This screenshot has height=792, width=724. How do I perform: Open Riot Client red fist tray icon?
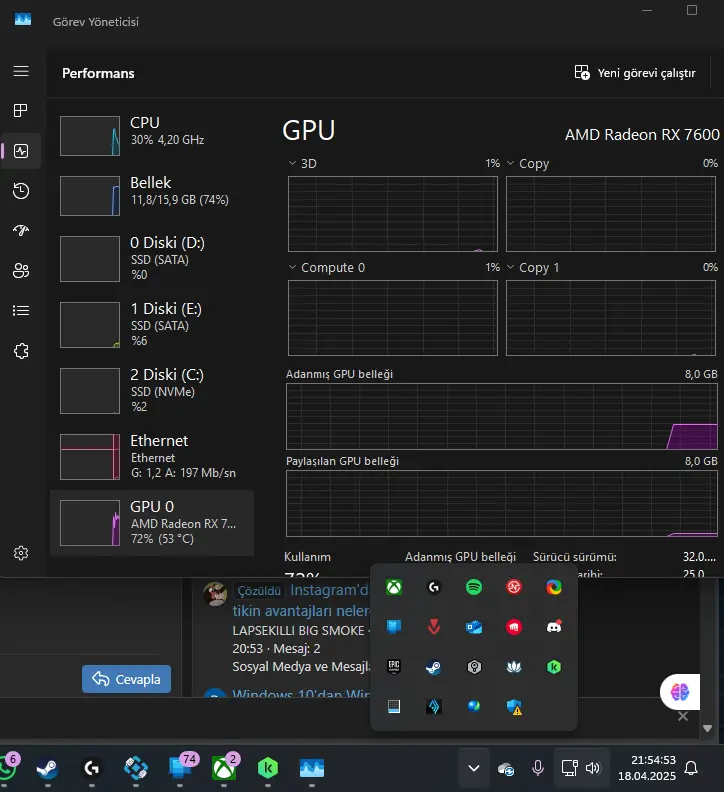point(514,627)
